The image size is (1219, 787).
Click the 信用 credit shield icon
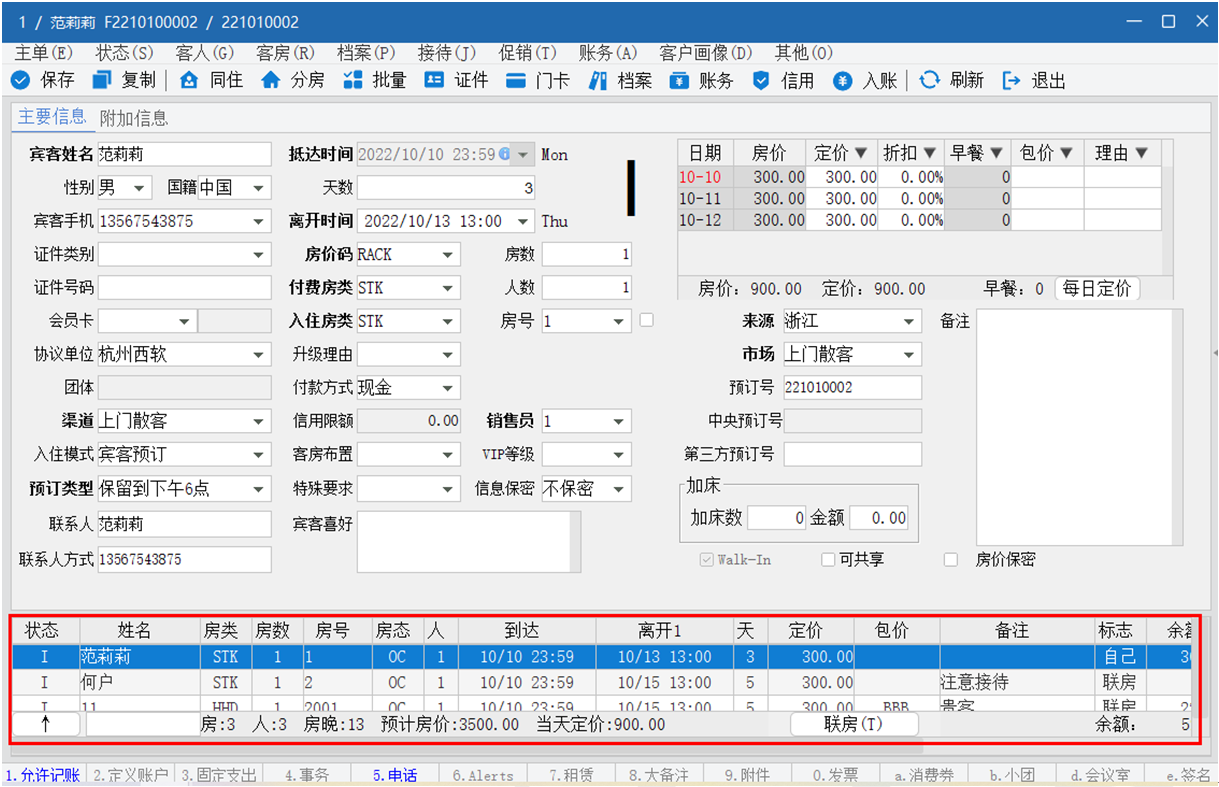[x=761, y=81]
